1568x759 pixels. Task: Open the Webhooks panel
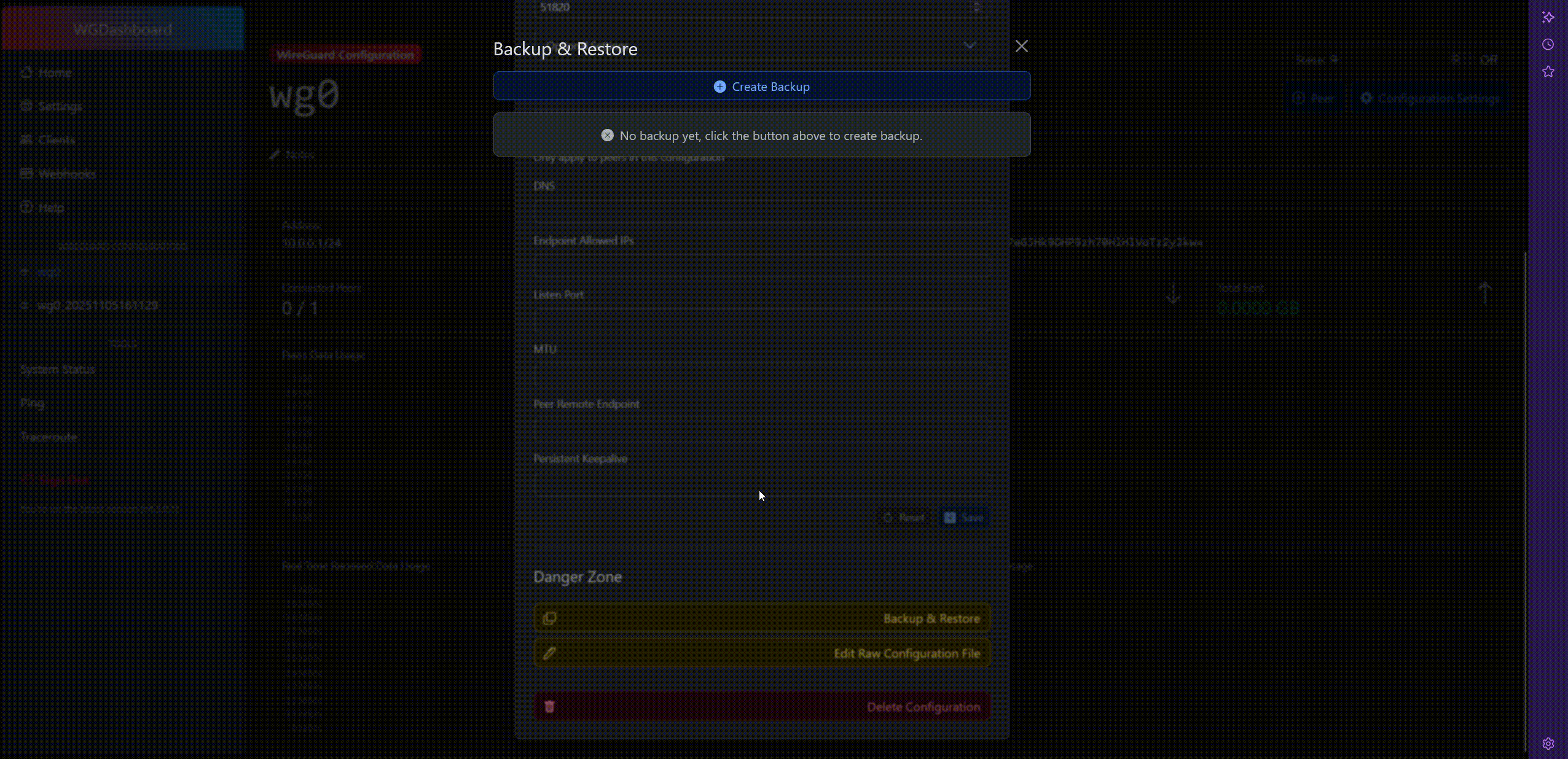[27, 173]
